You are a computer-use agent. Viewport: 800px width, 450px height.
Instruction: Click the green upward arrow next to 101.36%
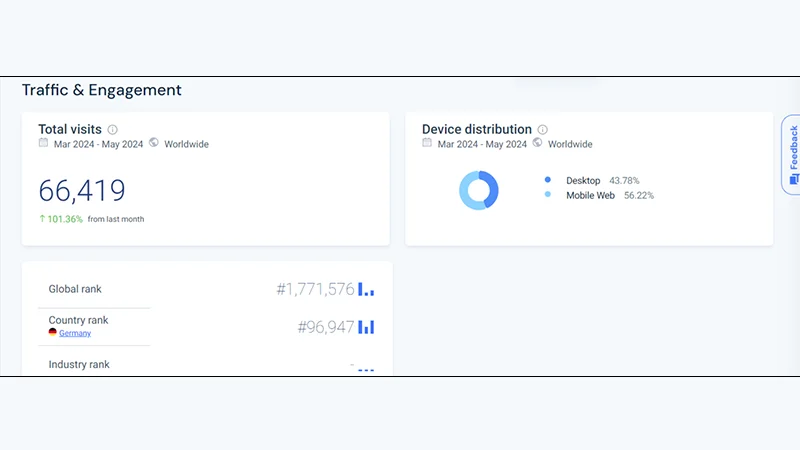(42, 218)
